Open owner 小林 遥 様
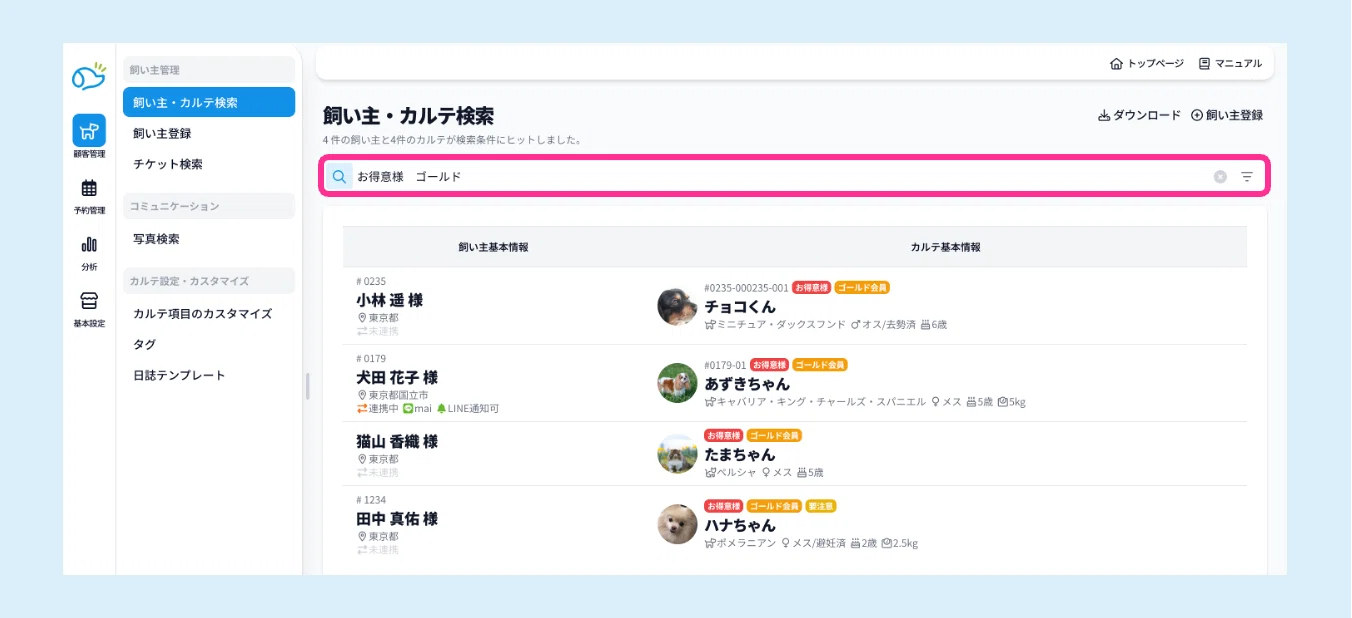Image resolution: width=1352 pixels, height=618 pixels. (x=389, y=300)
